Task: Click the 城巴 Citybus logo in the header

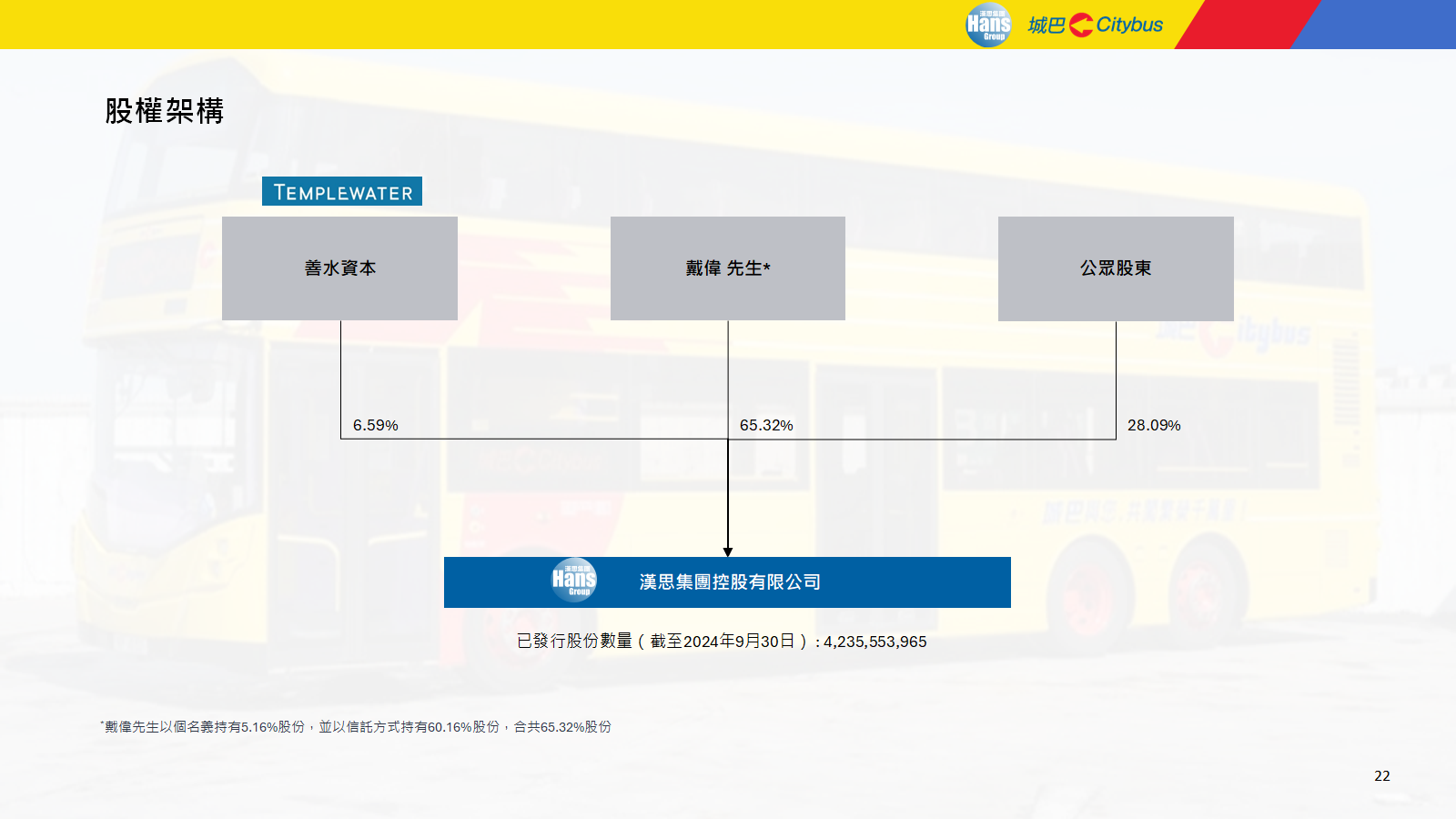Action: click(1096, 25)
